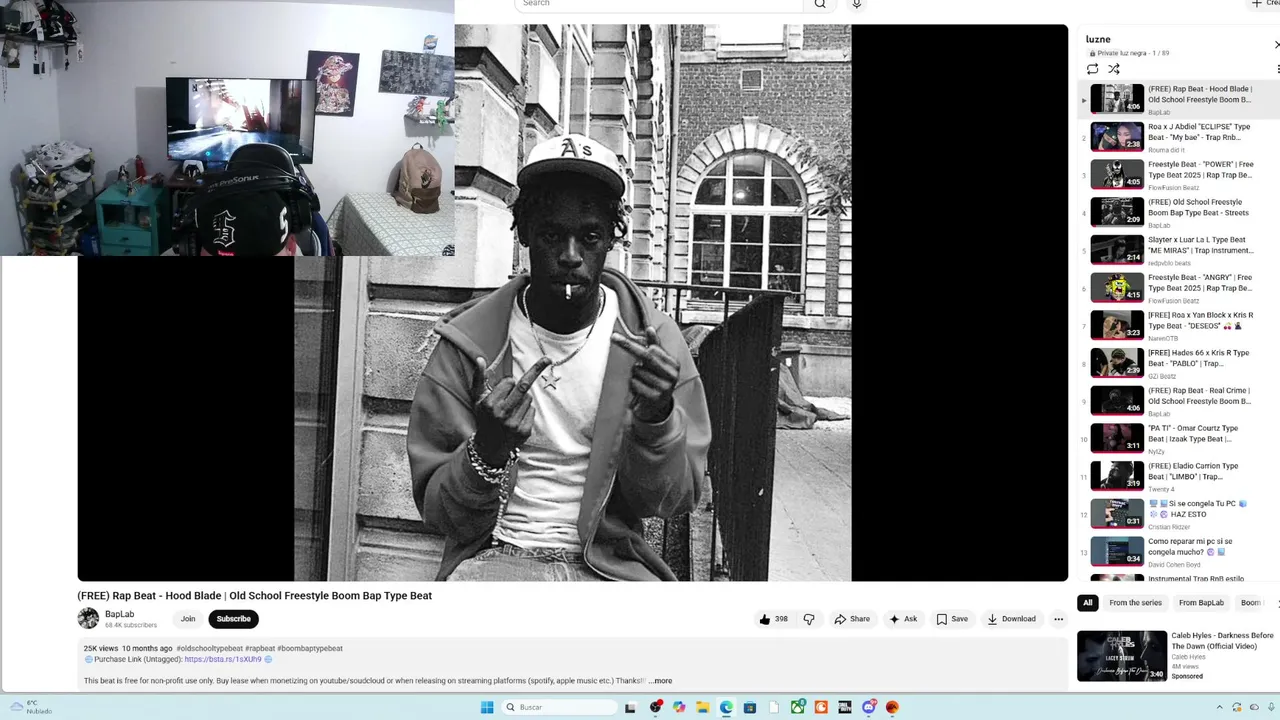
Task: Open Microsoft Store from taskbar
Action: (750, 707)
